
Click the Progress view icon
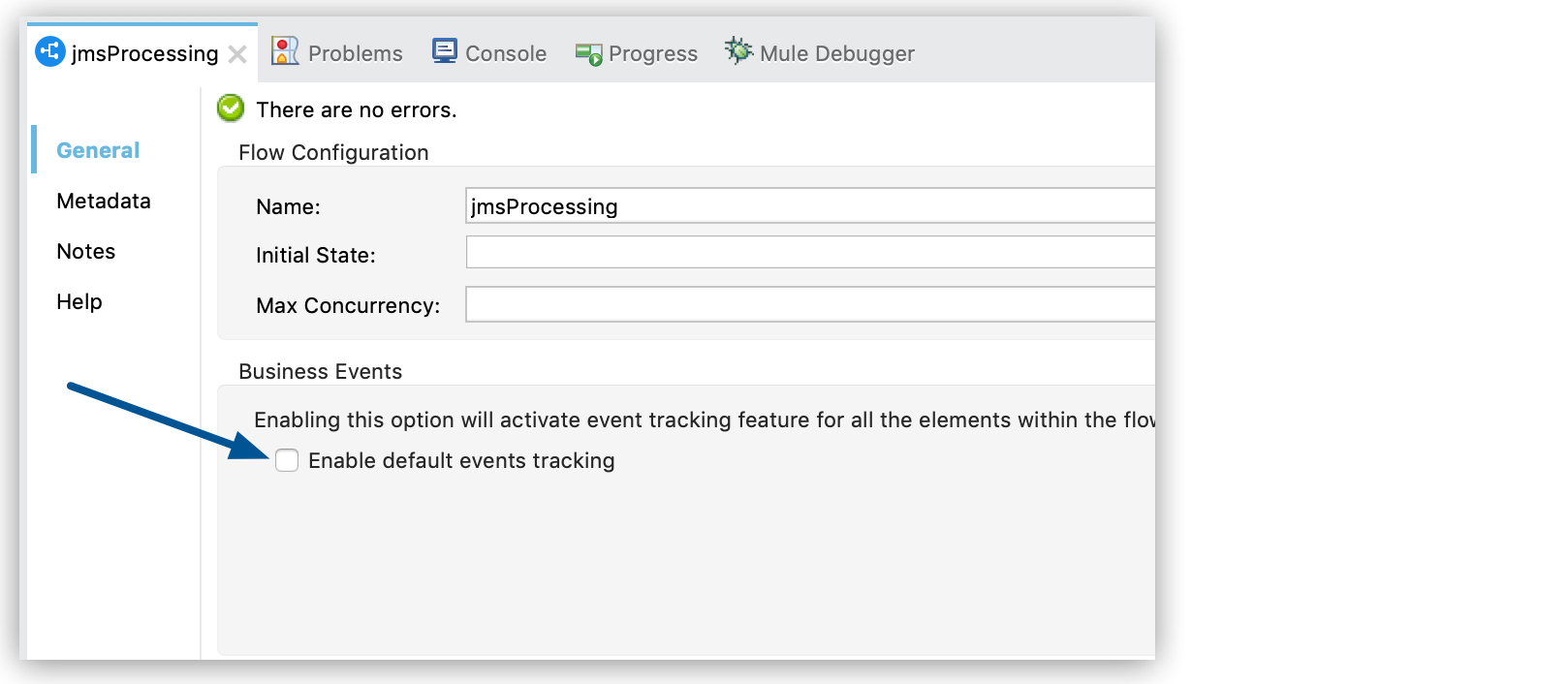click(587, 53)
